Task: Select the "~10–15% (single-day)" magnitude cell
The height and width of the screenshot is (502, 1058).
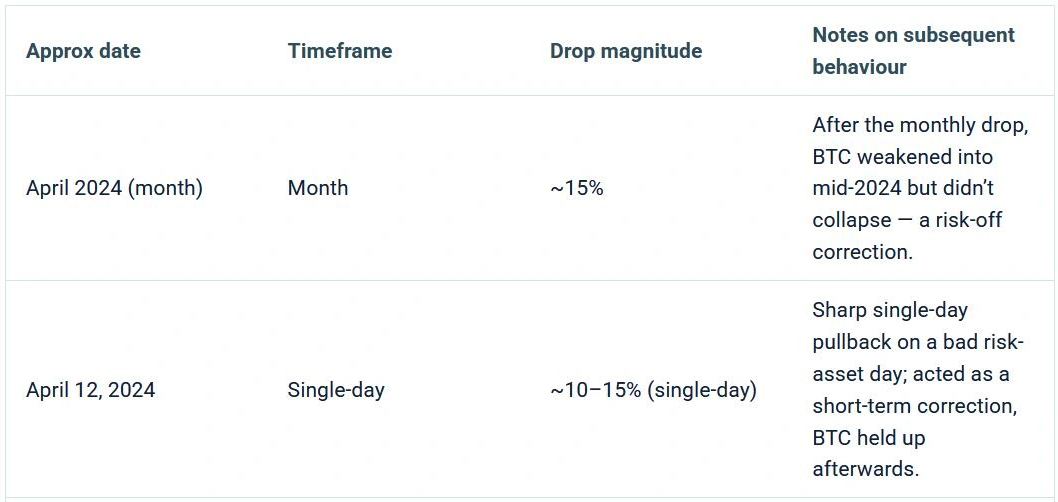Action: (x=652, y=390)
